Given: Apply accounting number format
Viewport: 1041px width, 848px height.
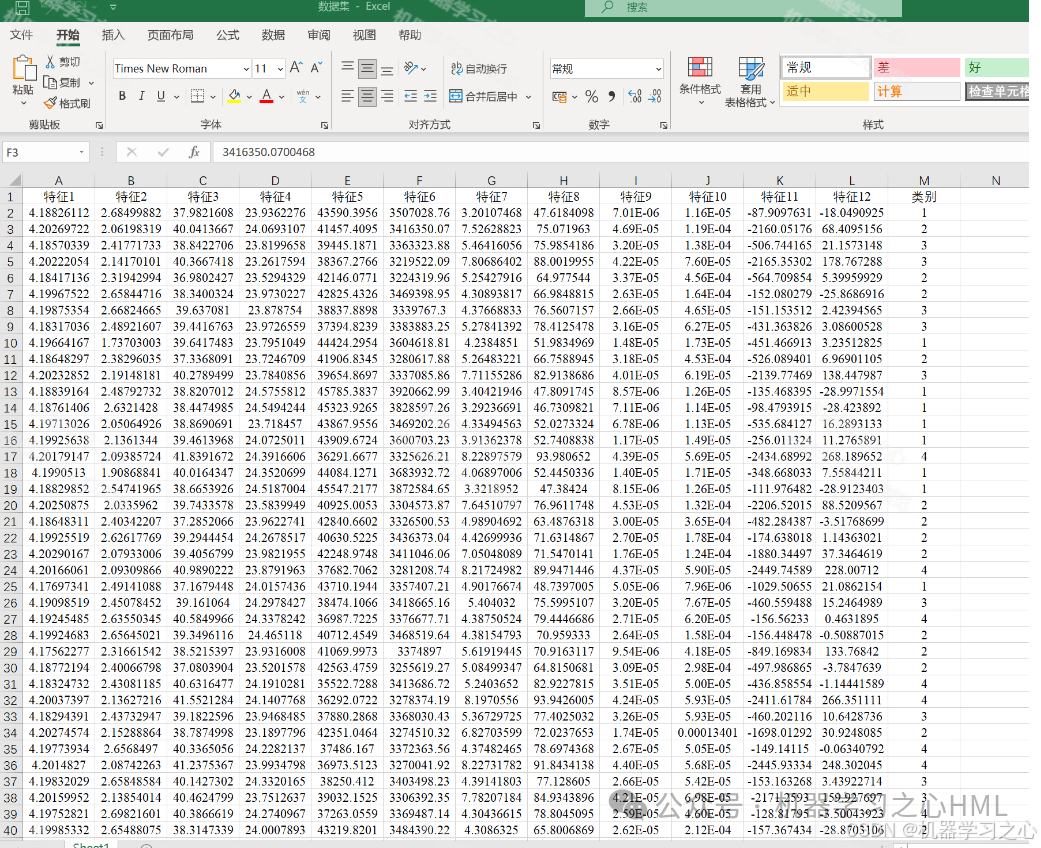Looking at the screenshot, I should pos(560,97).
